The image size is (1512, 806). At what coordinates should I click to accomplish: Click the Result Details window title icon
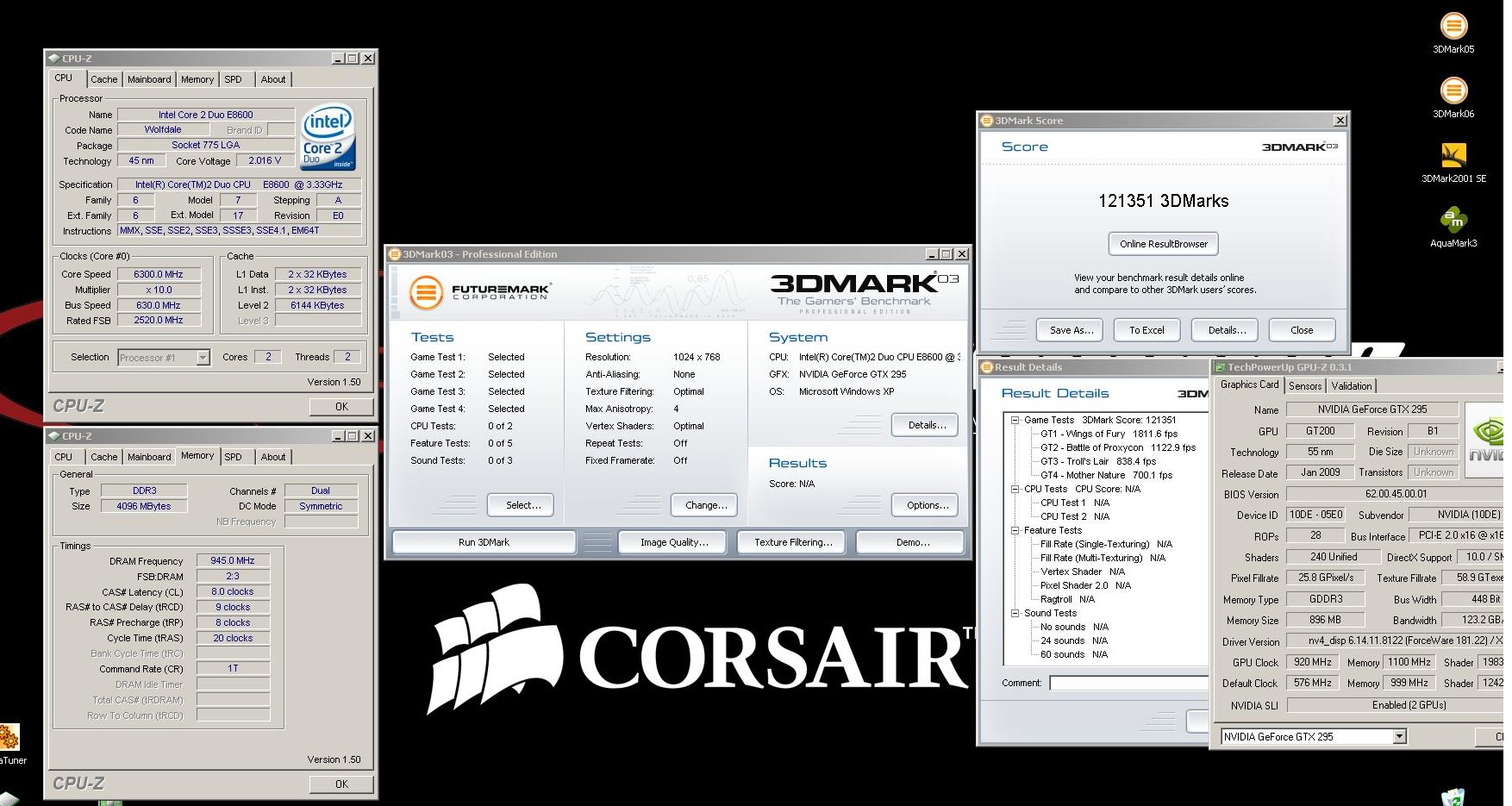987,367
